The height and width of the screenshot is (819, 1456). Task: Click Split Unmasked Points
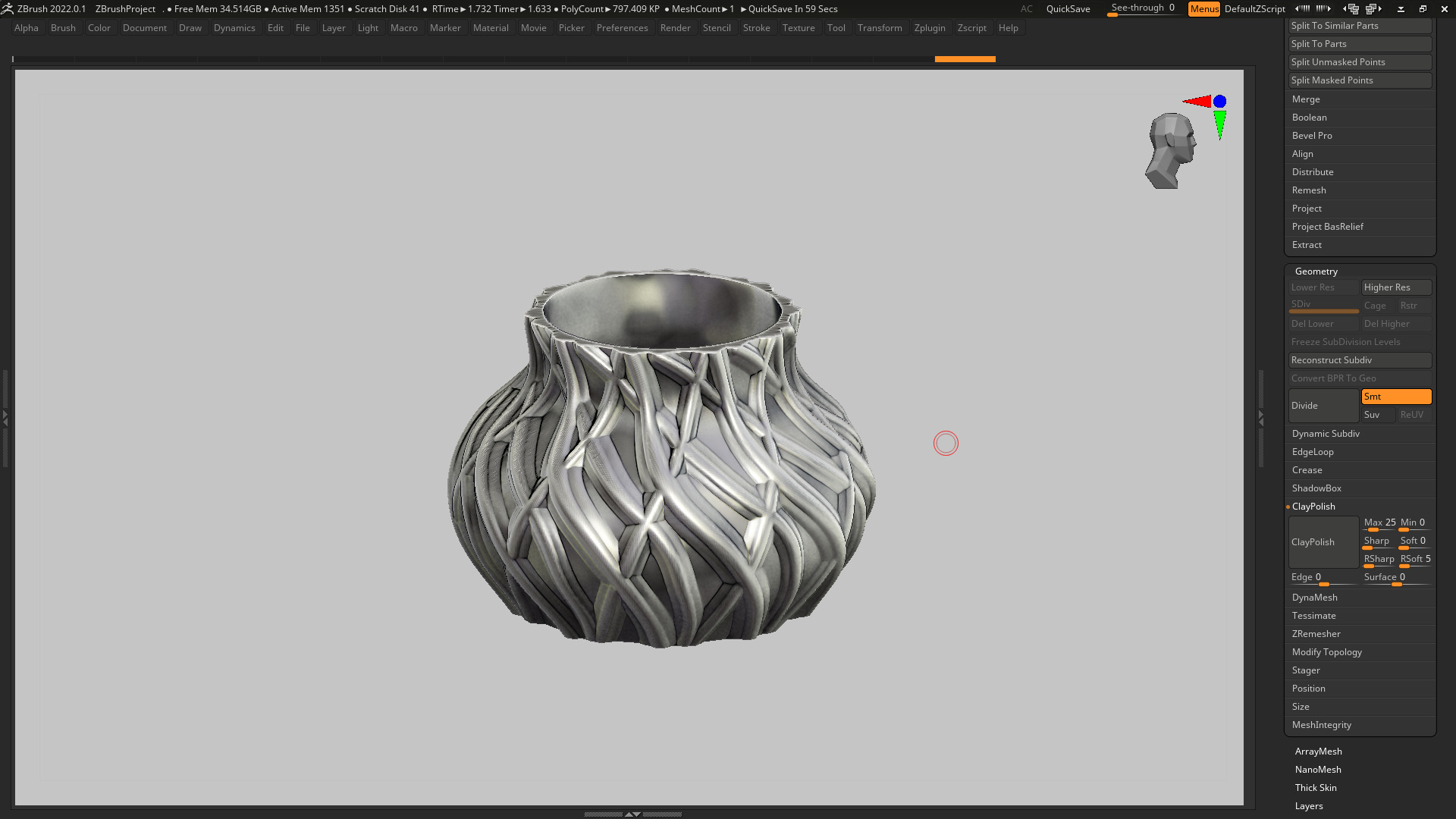click(x=1360, y=62)
